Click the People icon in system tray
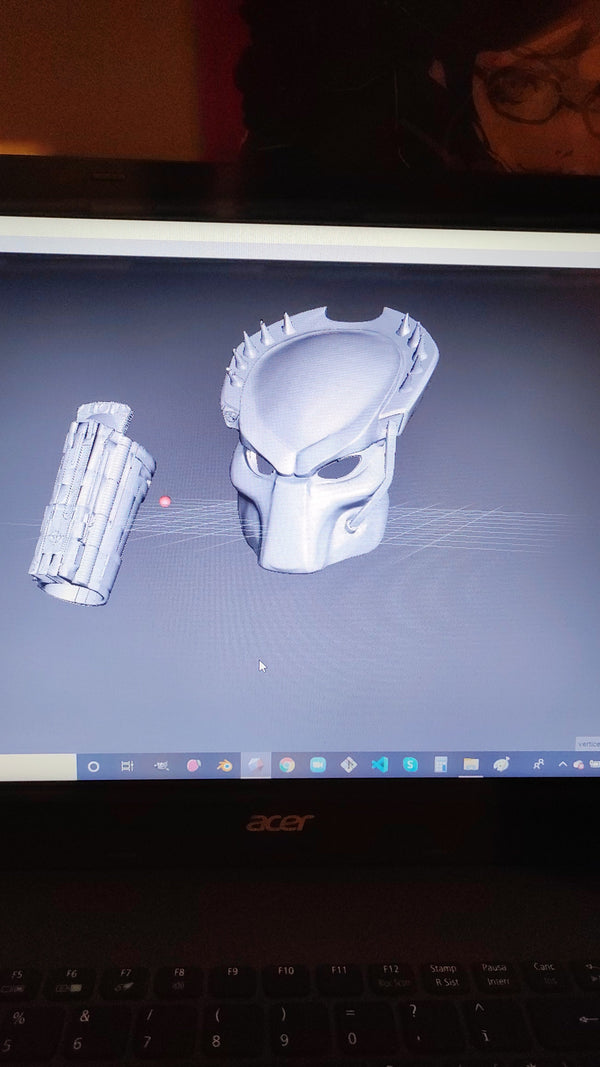The width and height of the screenshot is (600, 1067). (x=539, y=765)
